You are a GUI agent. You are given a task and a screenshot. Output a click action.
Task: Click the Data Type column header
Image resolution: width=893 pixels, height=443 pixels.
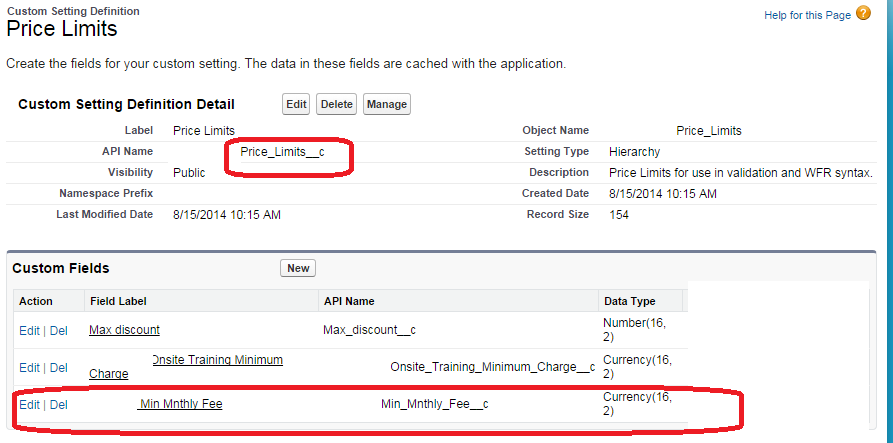pyautogui.click(x=629, y=301)
